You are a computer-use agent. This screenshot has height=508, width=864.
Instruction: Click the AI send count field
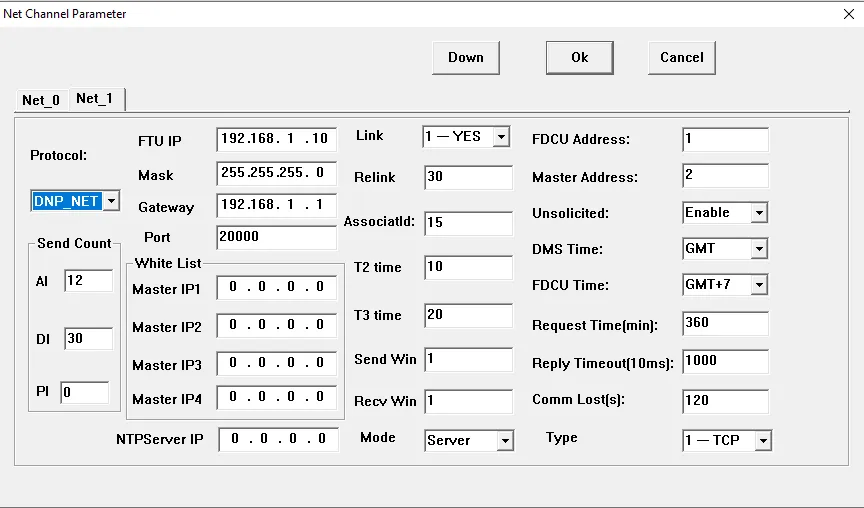(88, 281)
